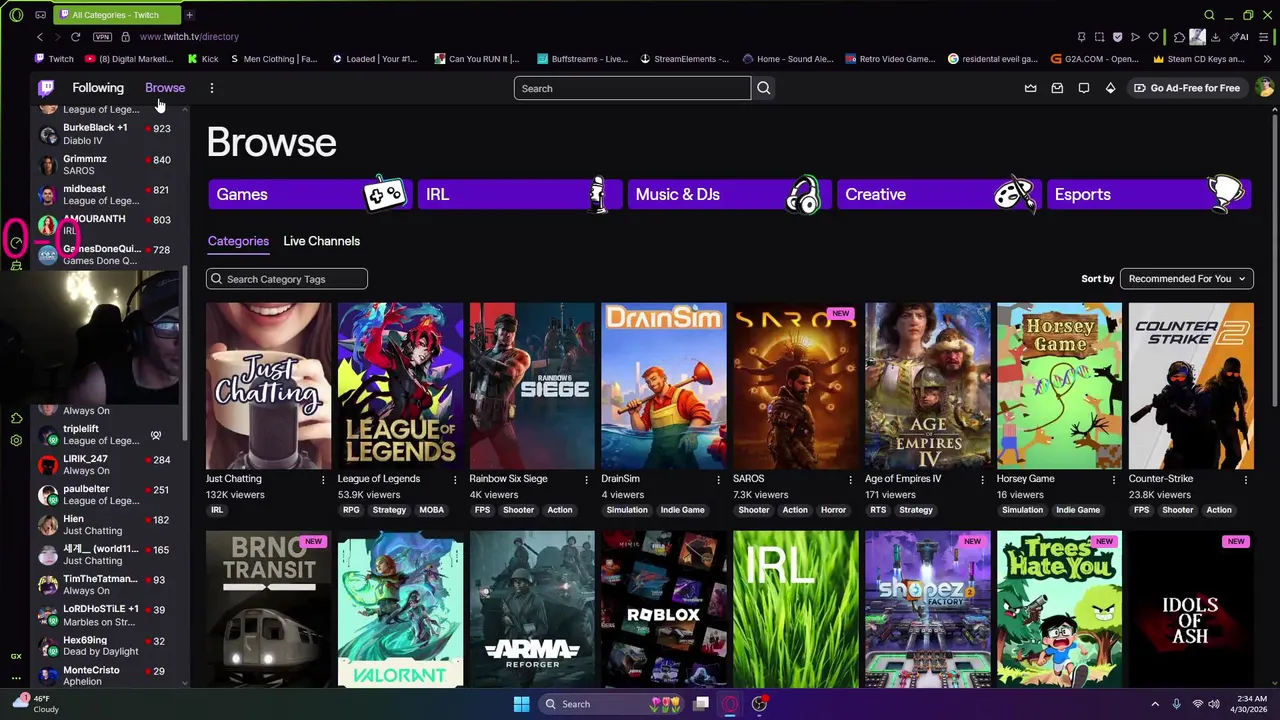Image resolution: width=1280 pixels, height=720 pixels.
Task: Open options menu for Counter-Strike category
Action: 1246,480
